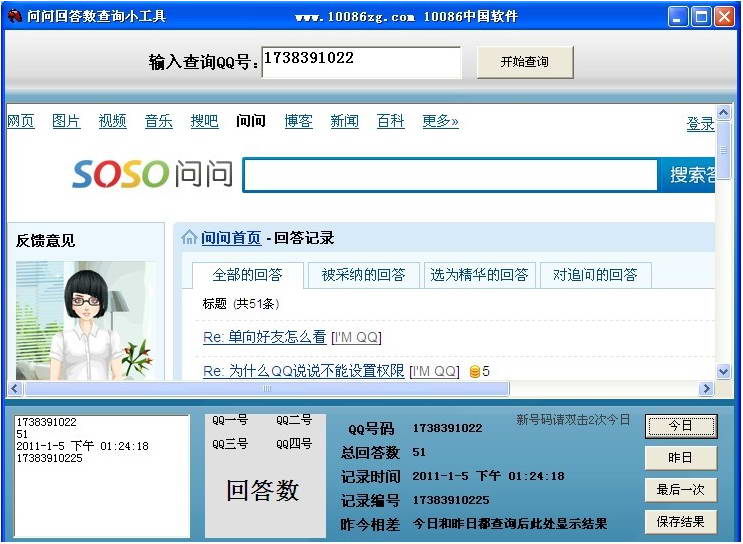This screenshot has height=544, width=743.
Task: Switch to the 被采纳的回答 tab
Action: click(x=363, y=275)
